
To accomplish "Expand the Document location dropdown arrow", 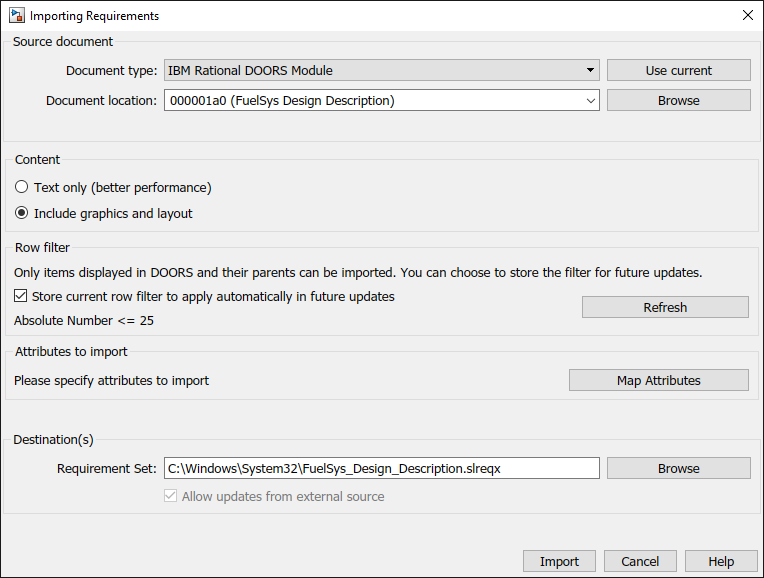I will tap(590, 100).
